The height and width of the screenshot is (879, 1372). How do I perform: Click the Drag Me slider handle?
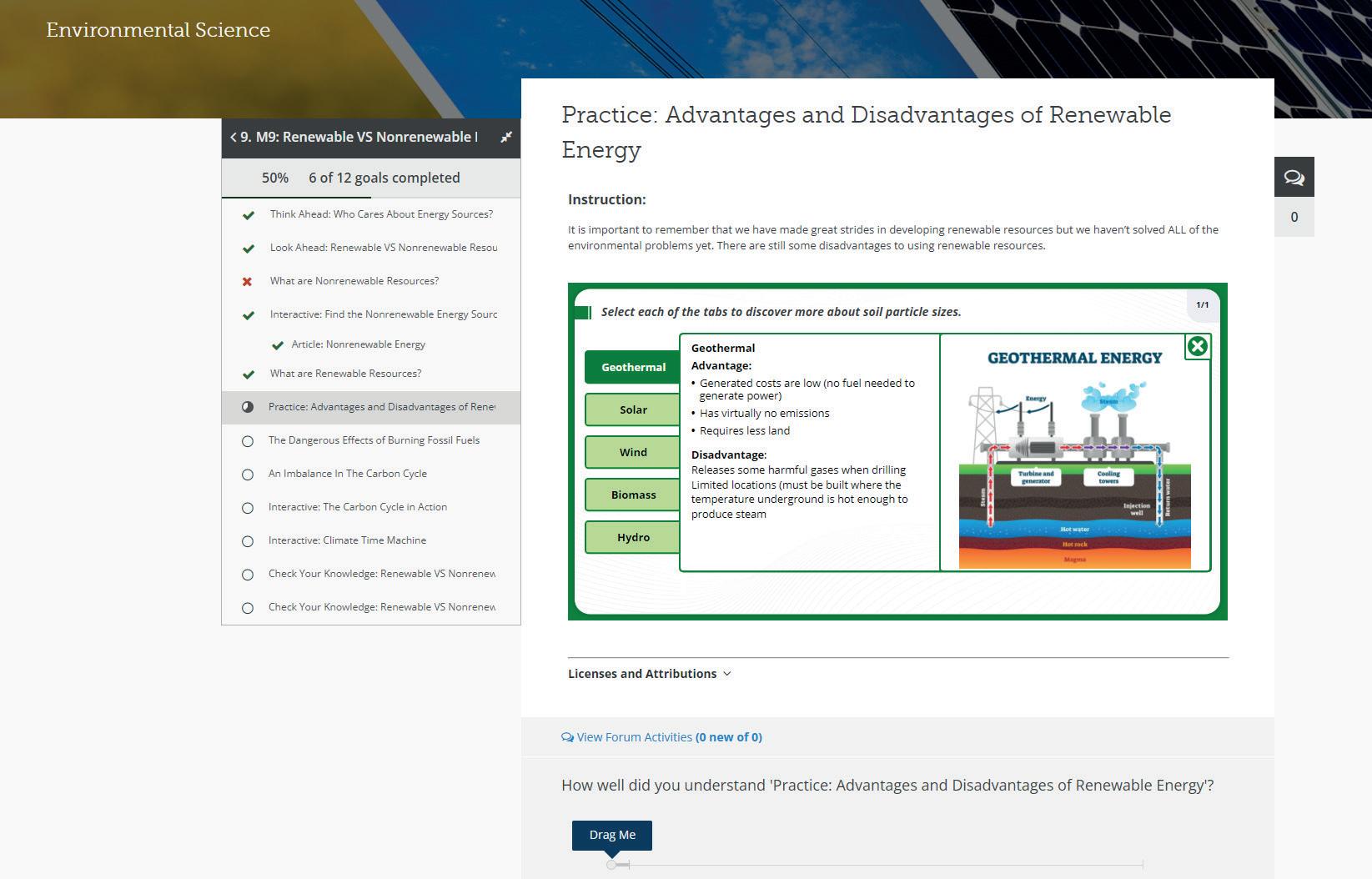pyautogui.click(x=612, y=835)
